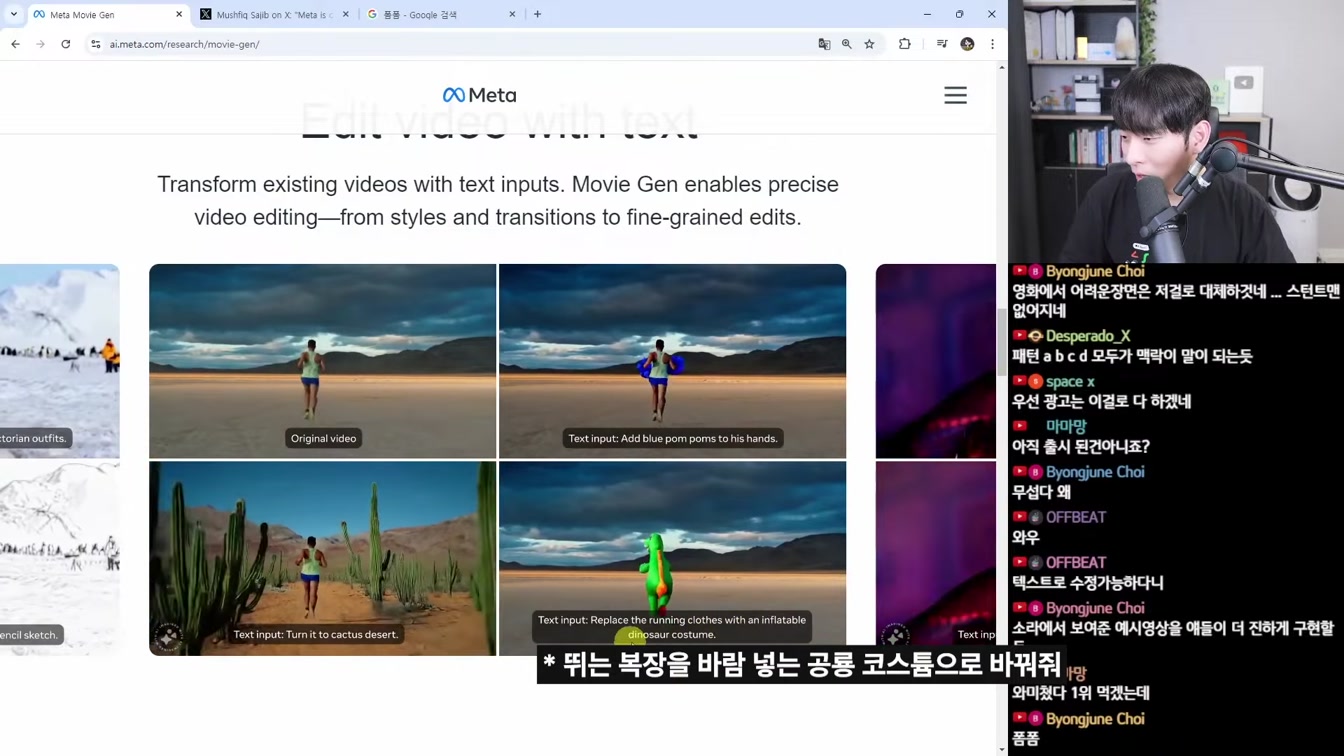The height and width of the screenshot is (756, 1344).
Task: Bookmark this page with star icon
Action: (869, 44)
